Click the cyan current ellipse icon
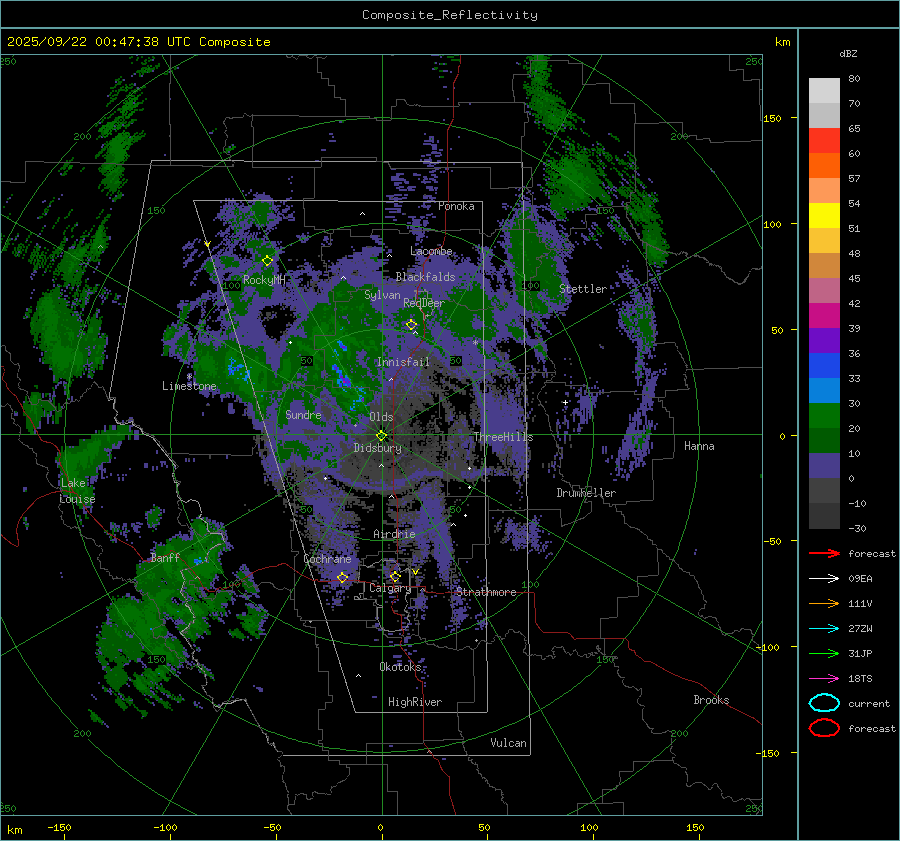900x841 pixels. point(824,703)
